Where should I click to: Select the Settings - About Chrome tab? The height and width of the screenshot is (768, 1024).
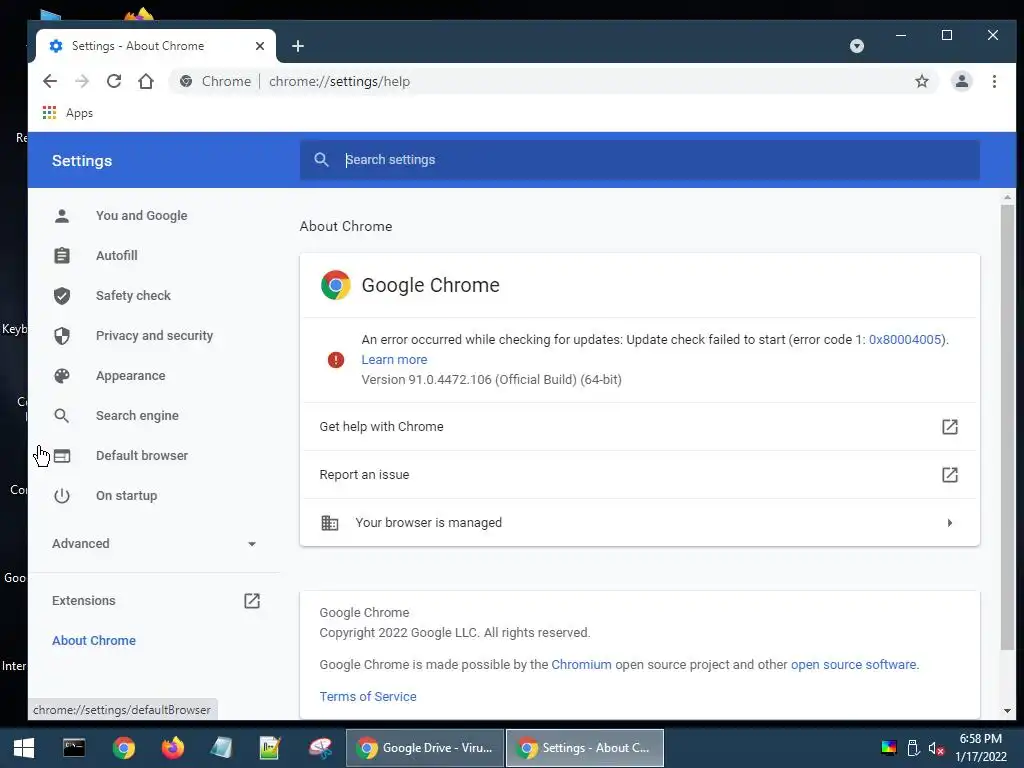pyautogui.click(x=156, y=46)
